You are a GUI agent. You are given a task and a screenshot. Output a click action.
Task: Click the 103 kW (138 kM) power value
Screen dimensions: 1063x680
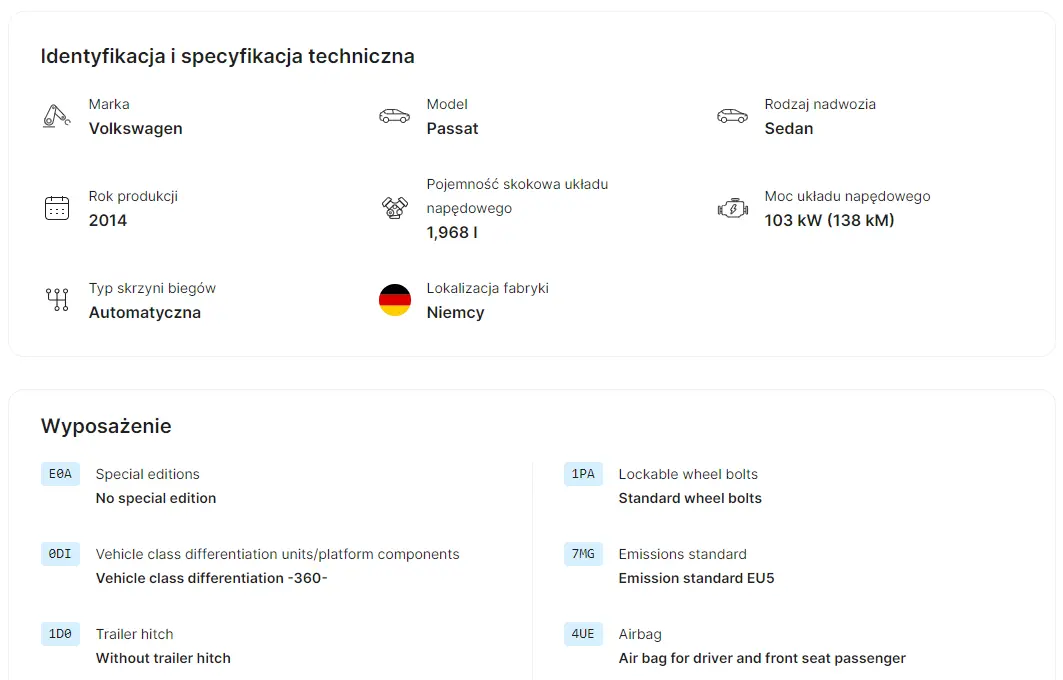pos(829,220)
